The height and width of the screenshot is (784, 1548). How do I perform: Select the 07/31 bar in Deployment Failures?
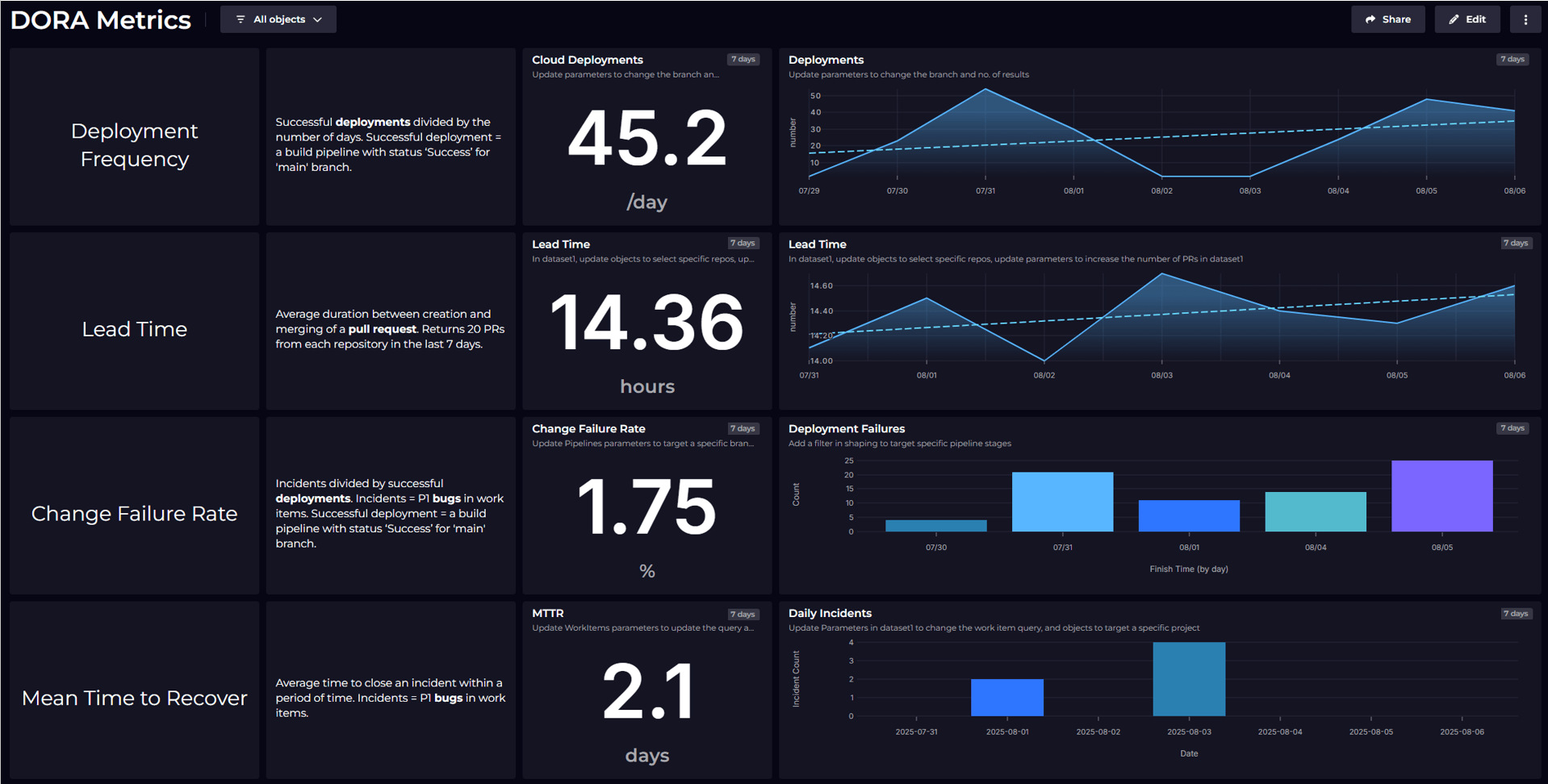tap(1062, 502)
